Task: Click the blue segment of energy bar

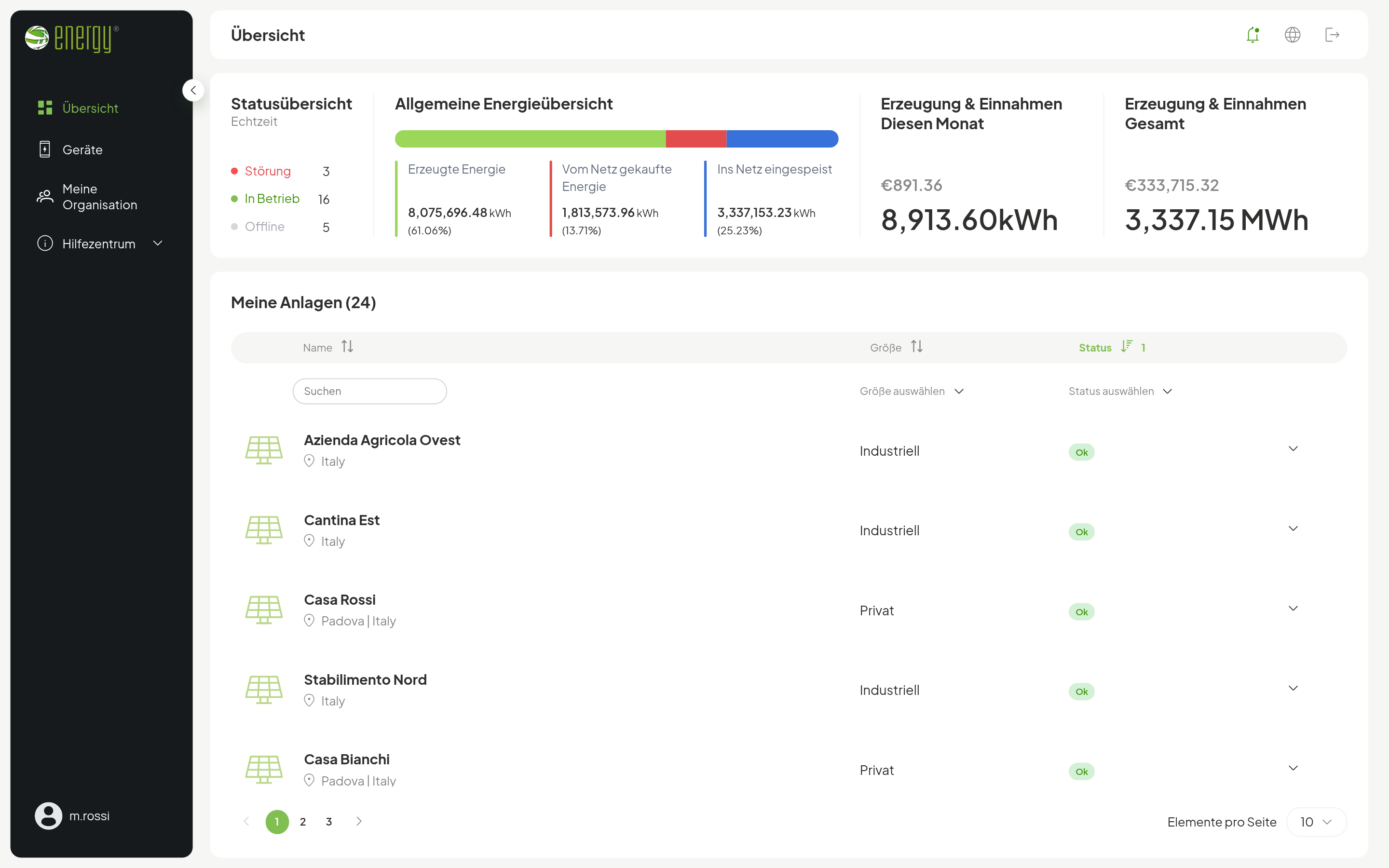Action: click(x=782, y=139)
